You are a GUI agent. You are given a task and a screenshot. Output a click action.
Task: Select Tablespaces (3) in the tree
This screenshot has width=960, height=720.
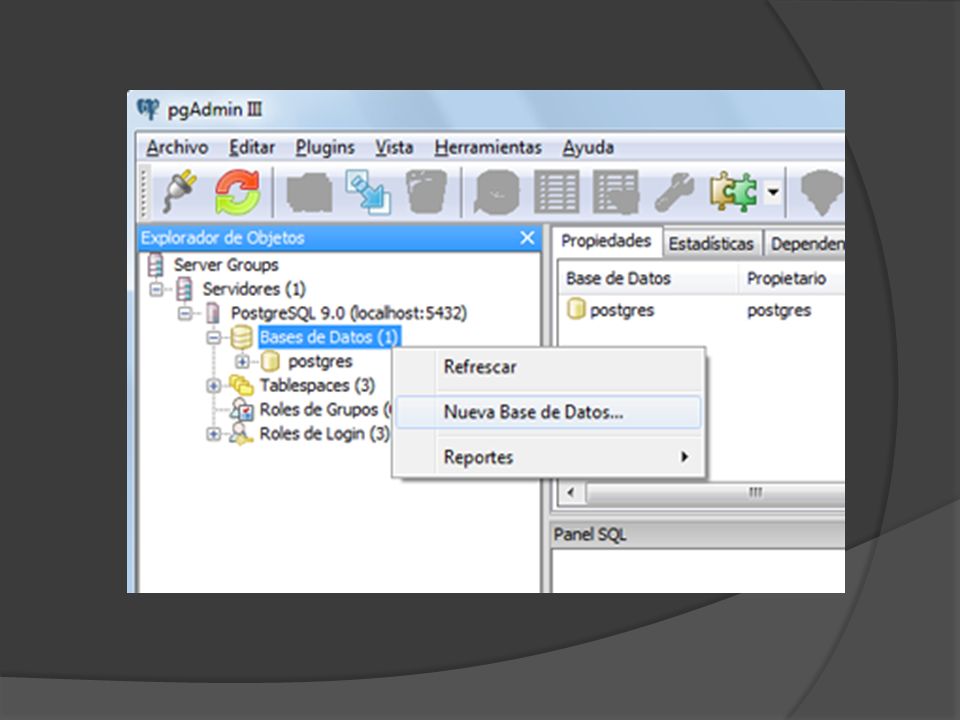click(317, 385)
